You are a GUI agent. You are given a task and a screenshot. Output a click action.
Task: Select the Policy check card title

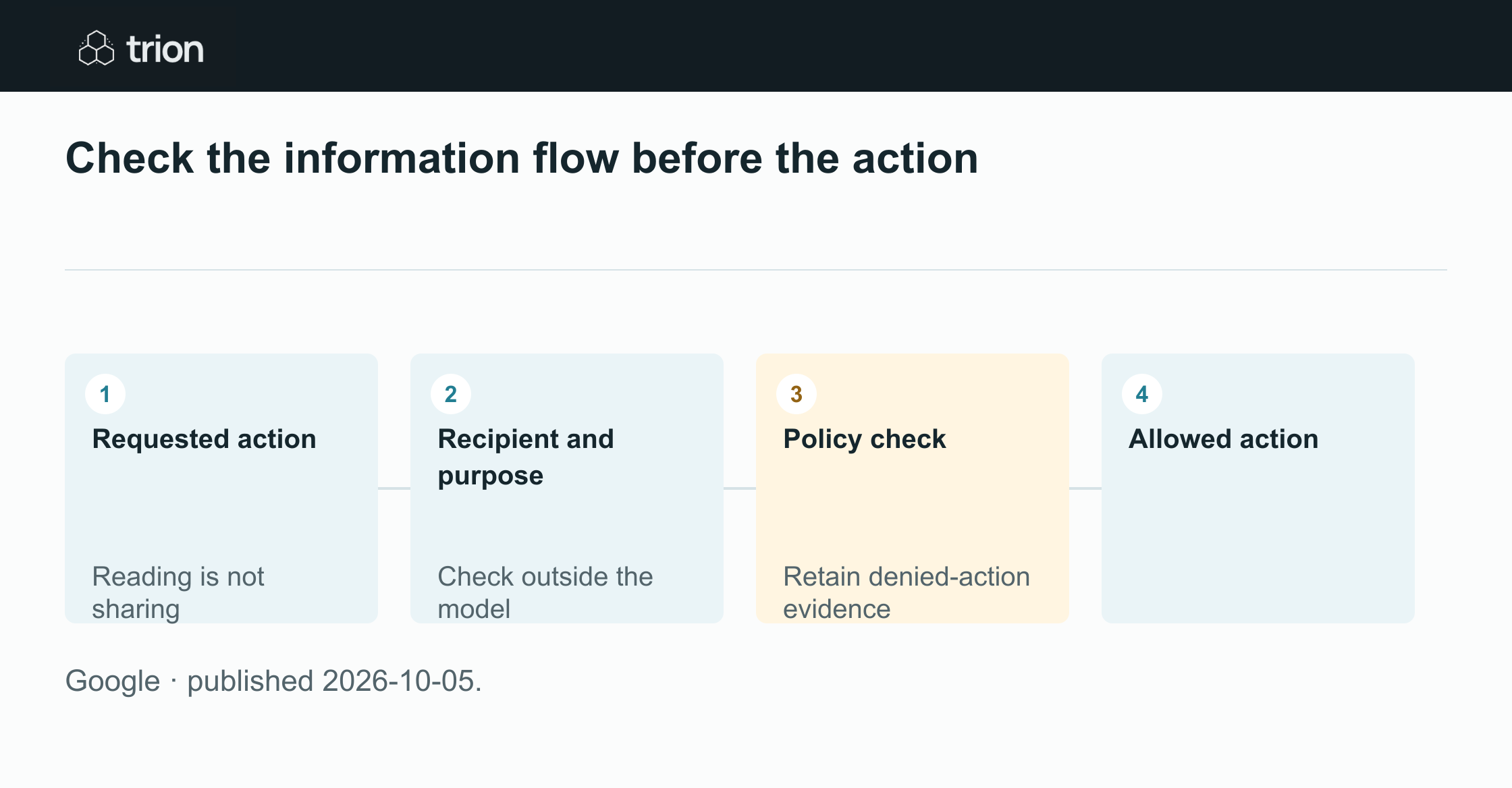coord(865,439)
